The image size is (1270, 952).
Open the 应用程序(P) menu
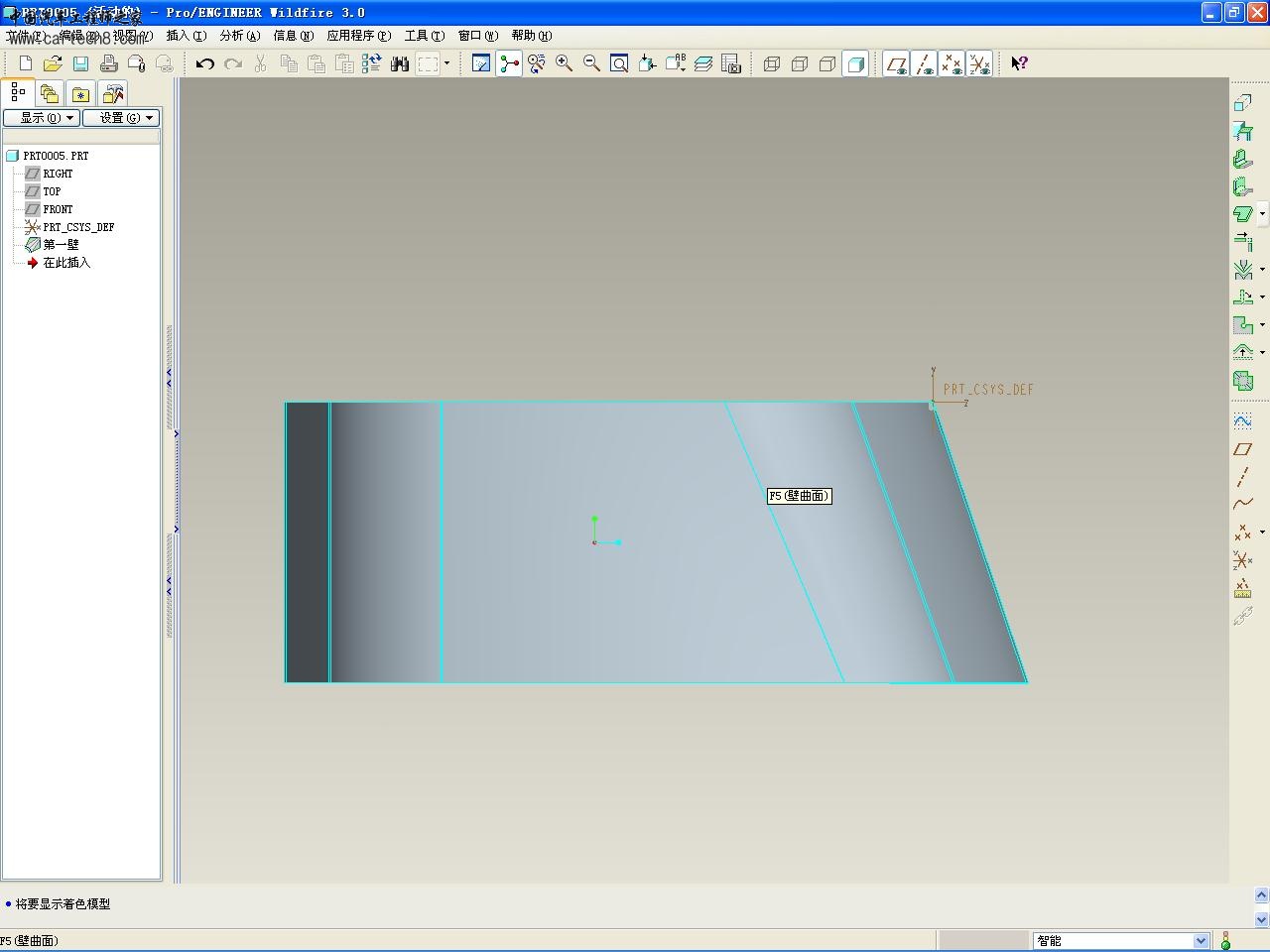(359, 36)
